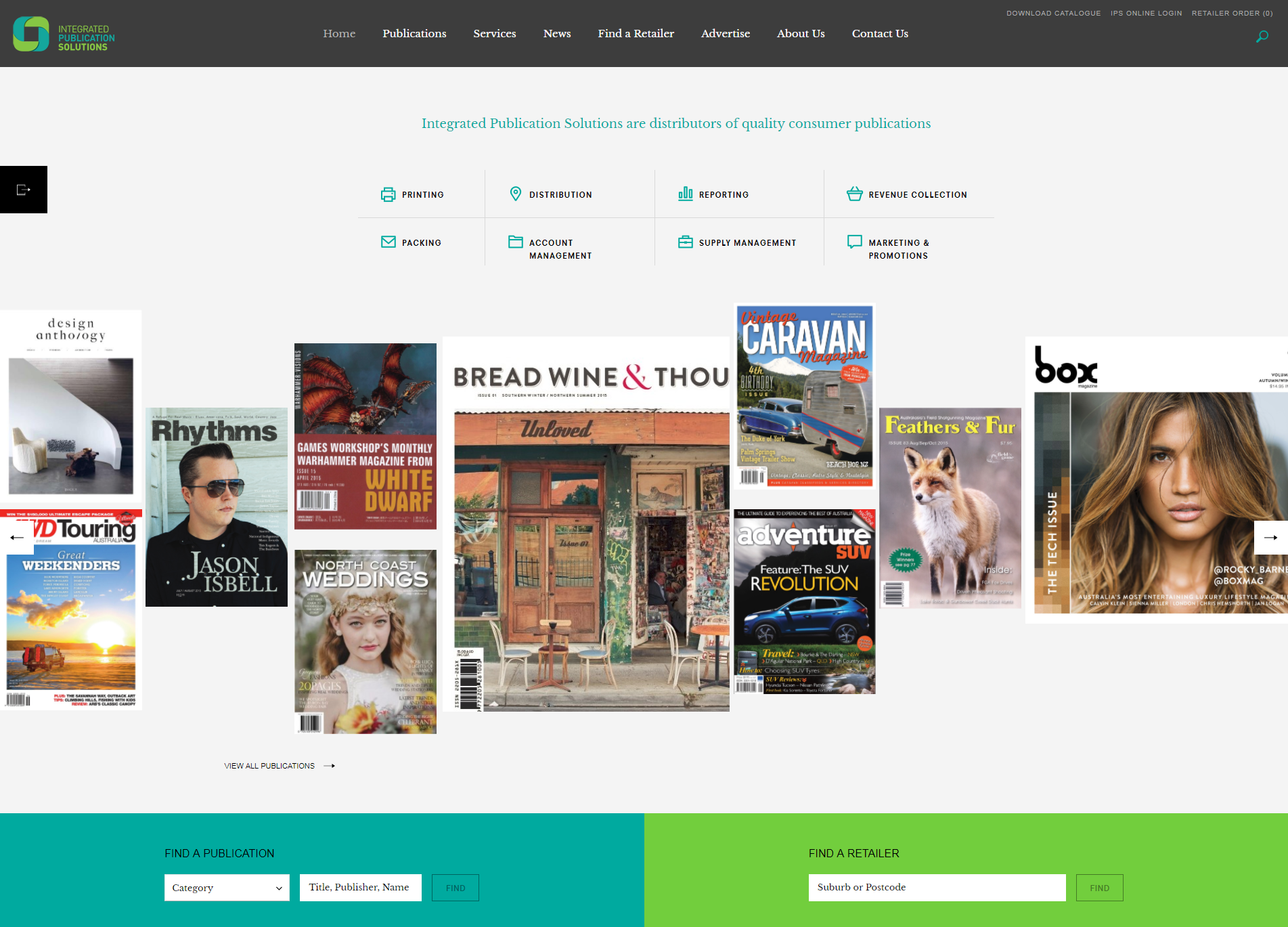
Task: Click the Find a Publication heading
Action: 219,853
